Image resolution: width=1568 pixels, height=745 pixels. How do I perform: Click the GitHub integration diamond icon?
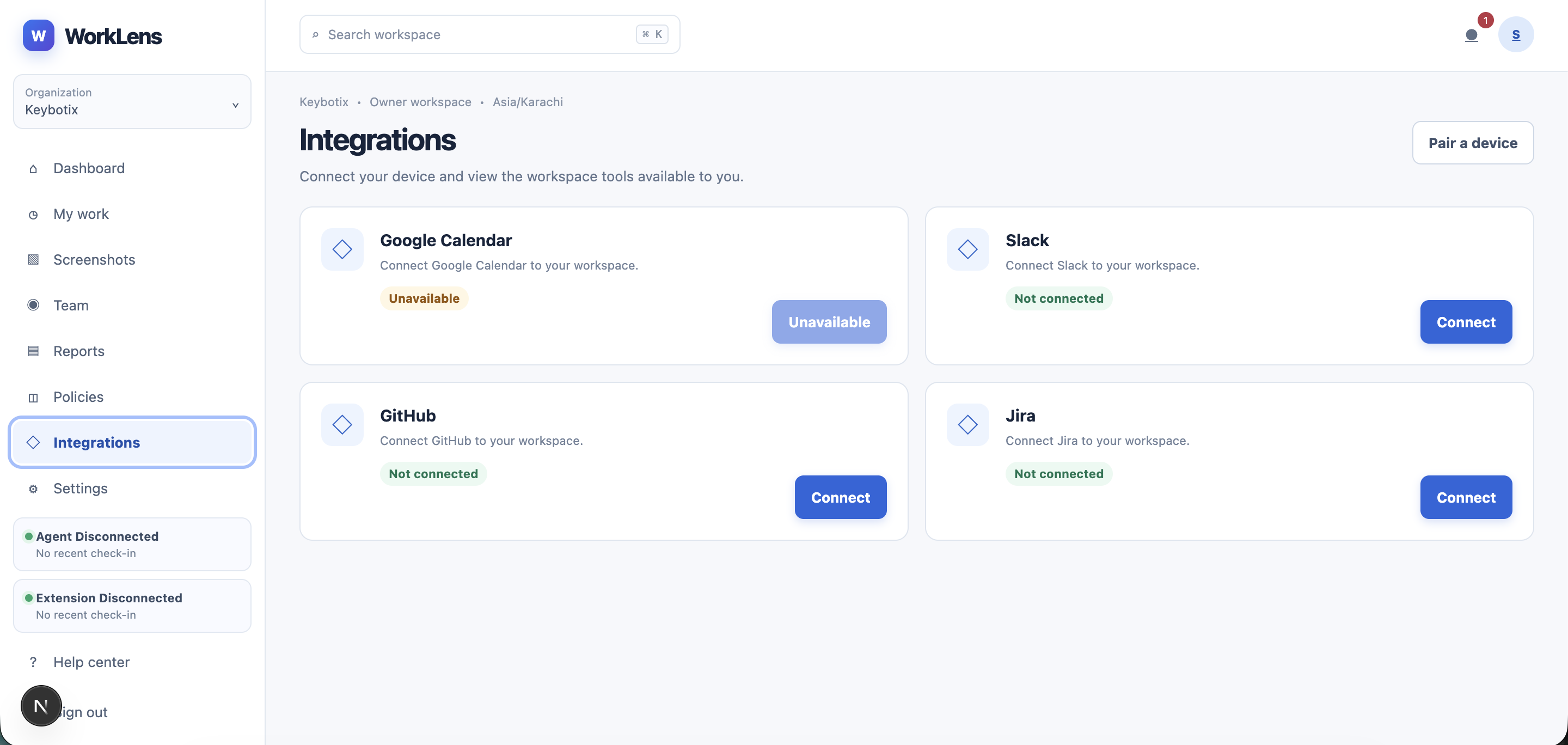tap(342, 424)
